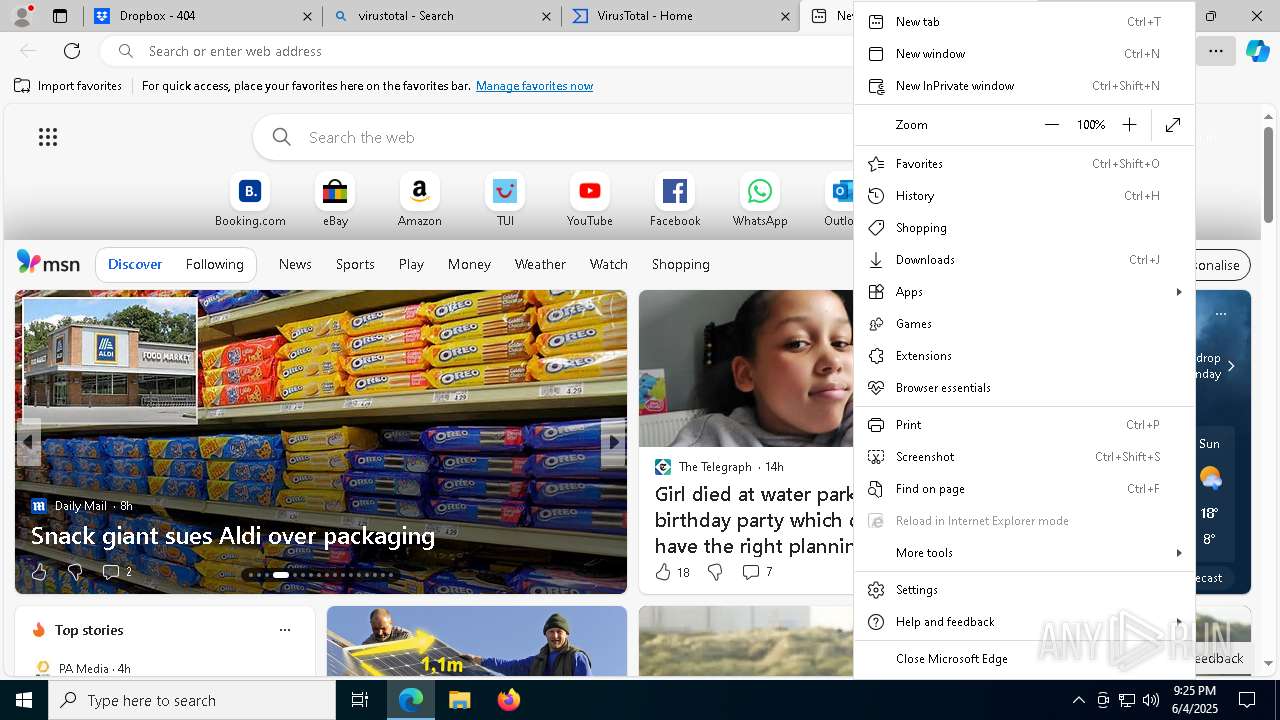Open the Copilot sidebar icon
The width and height of the screenshot is (1280, 720).
point(1258,51)
